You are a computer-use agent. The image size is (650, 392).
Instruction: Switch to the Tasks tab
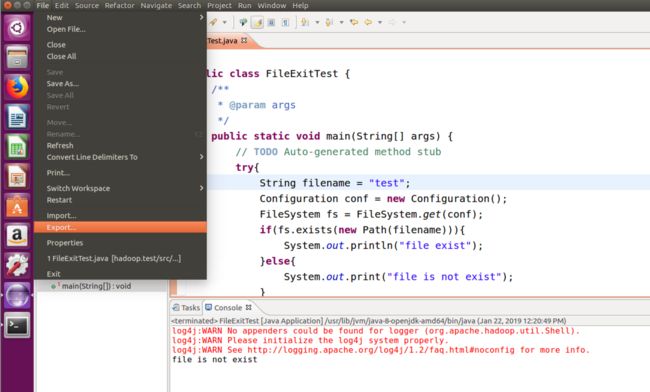[x=186, y=307]
